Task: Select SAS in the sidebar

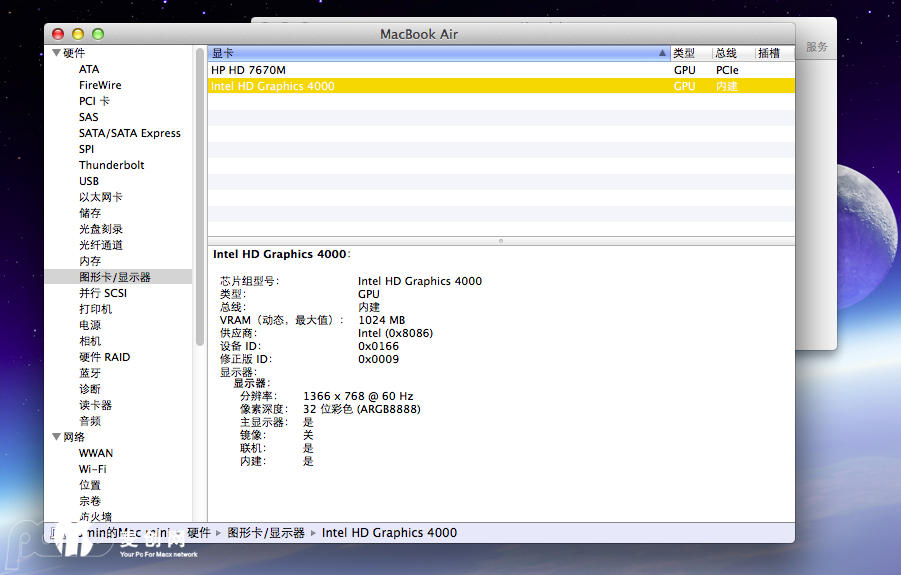Action: click(x=88, y=117)
